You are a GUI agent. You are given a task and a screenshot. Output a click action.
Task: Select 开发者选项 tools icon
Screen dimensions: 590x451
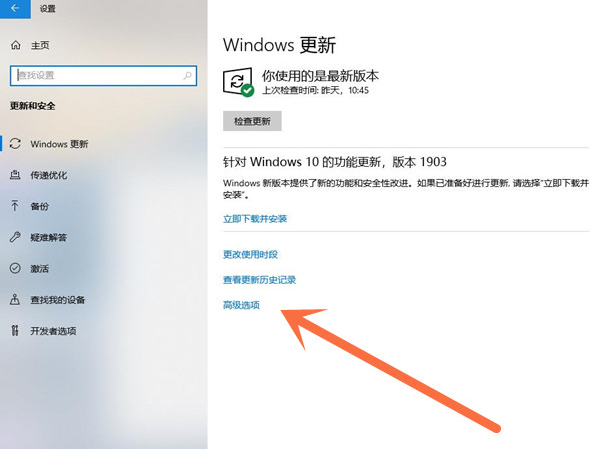15,331
